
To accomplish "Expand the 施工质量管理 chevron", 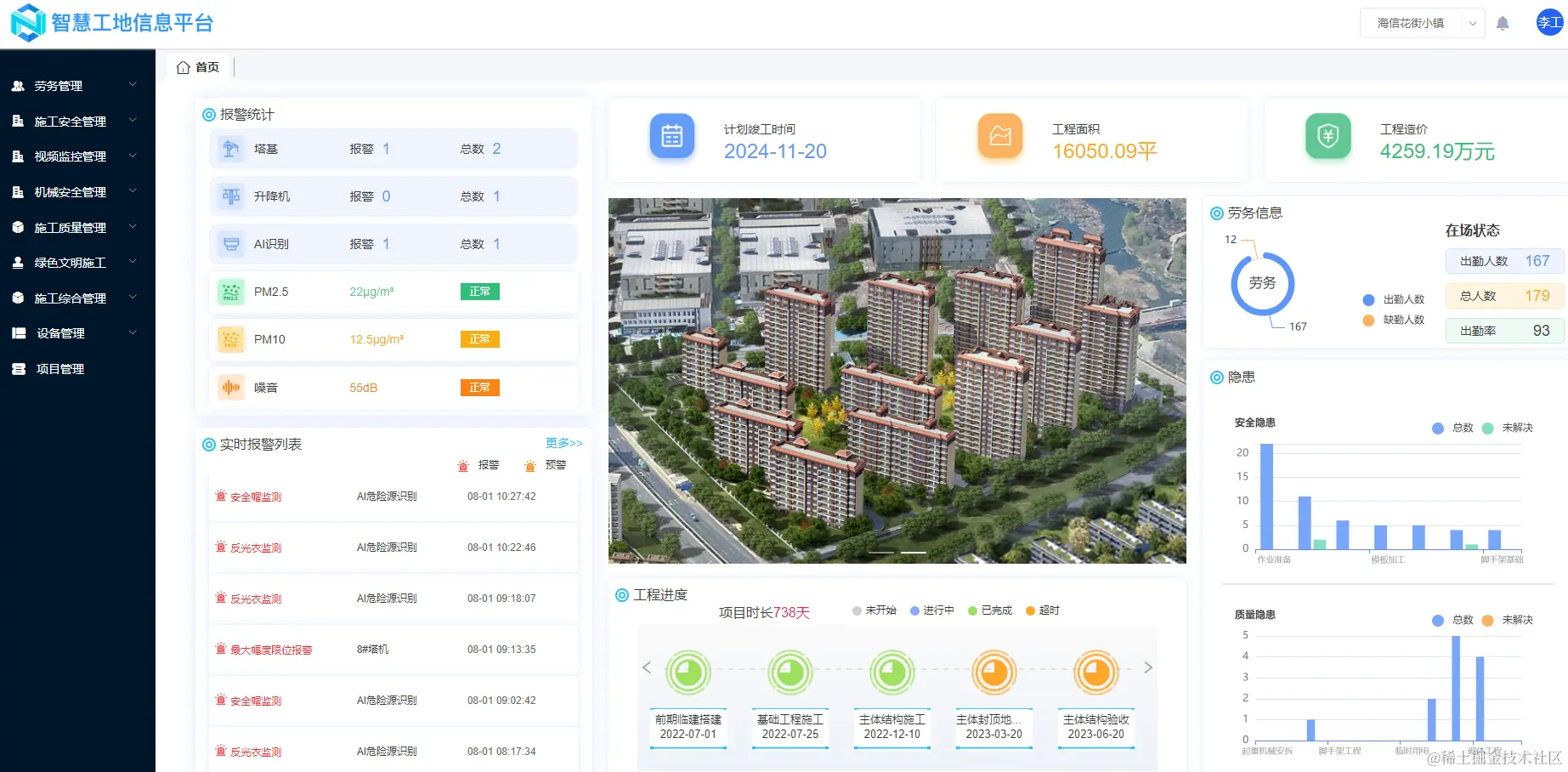I will 133,227.
